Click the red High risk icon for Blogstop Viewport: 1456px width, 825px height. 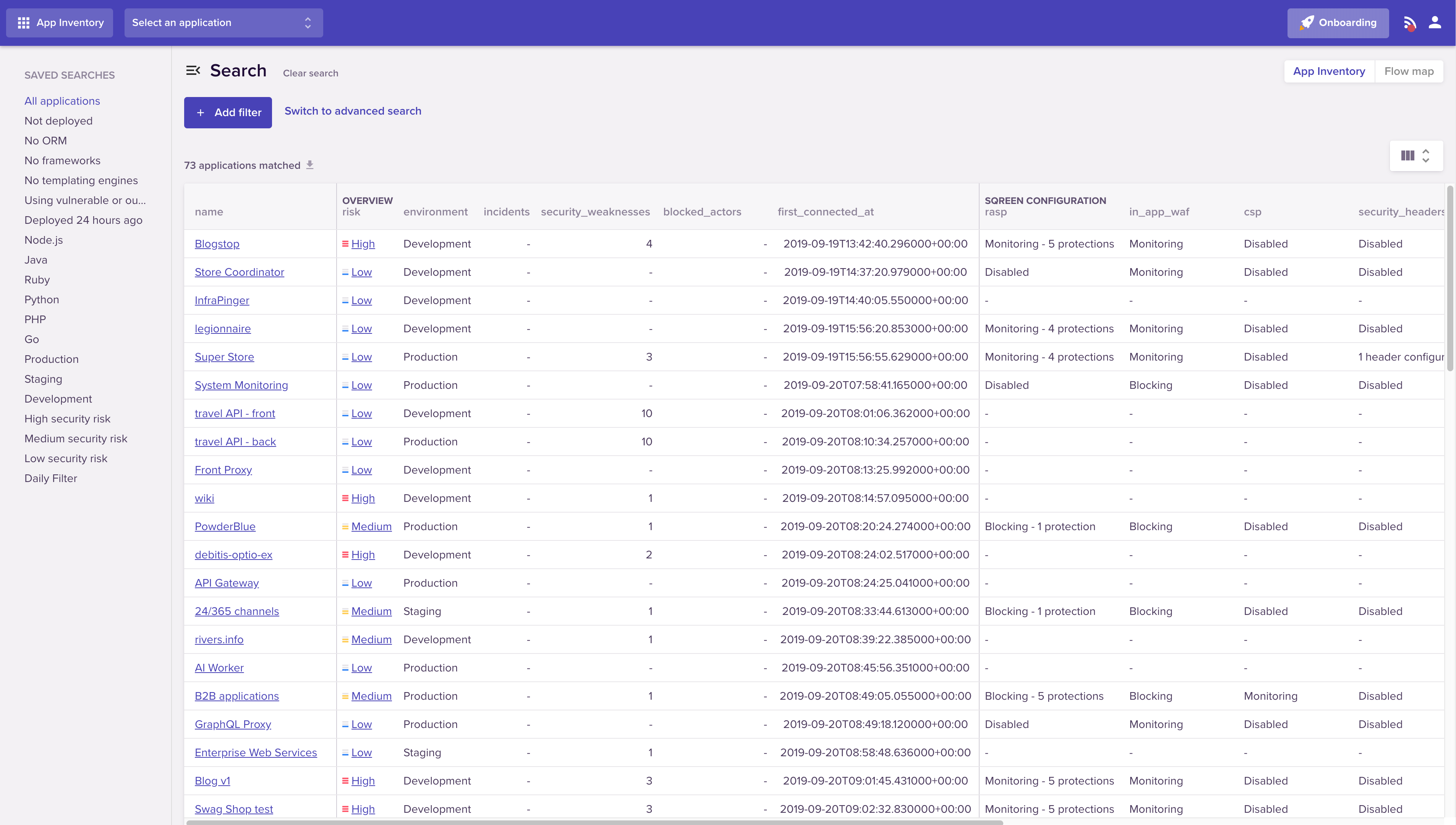pos(345,244)
